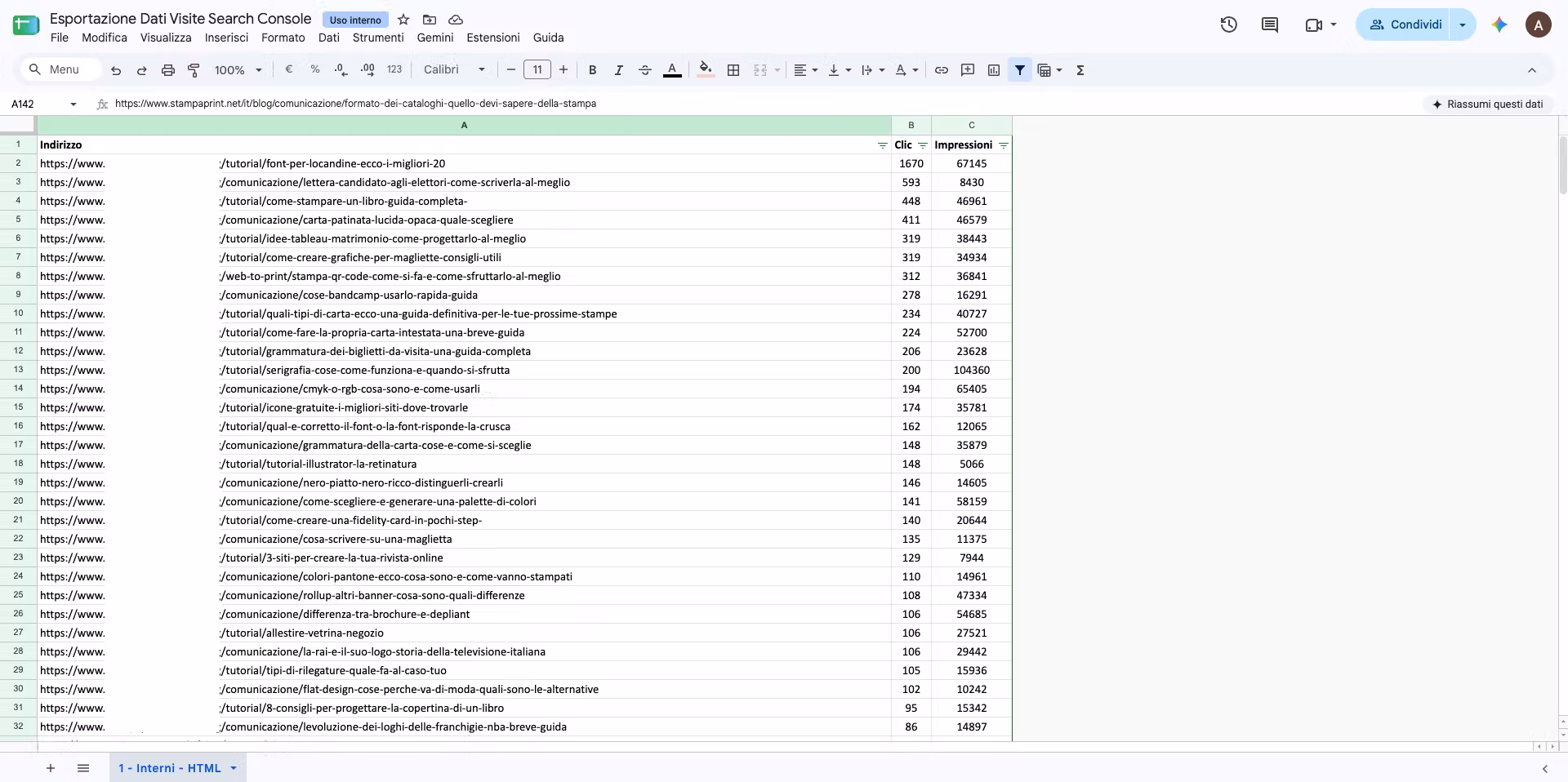
Task: Open the Calibri font dropdown
Action: tap(454, 70)
